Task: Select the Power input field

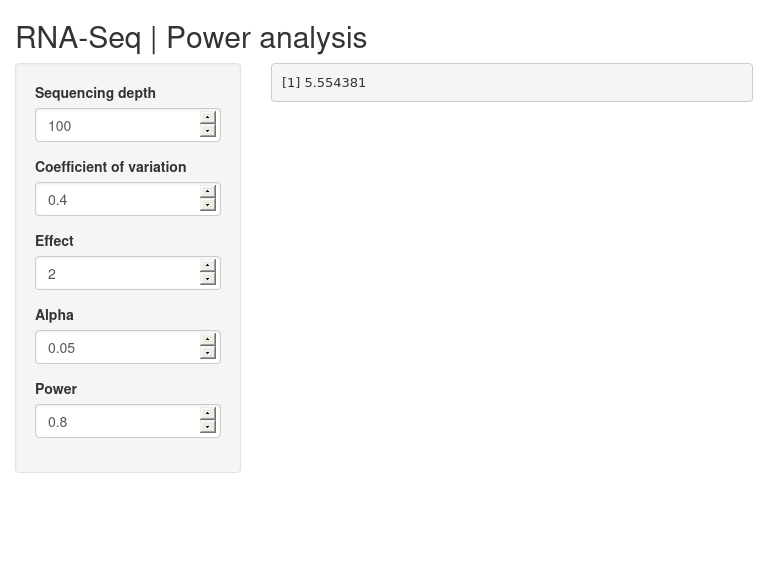Action: pyautogui.click(x=118, y=421)
